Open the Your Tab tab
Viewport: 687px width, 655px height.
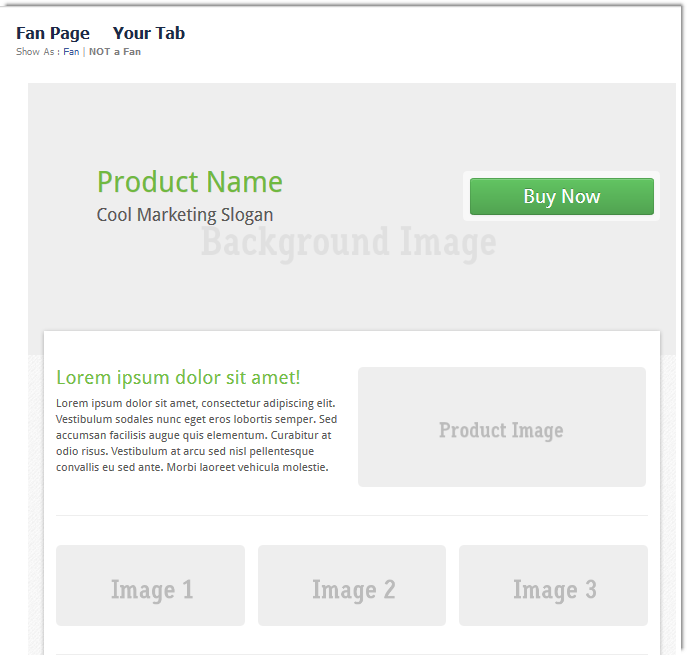pos(149,33)
